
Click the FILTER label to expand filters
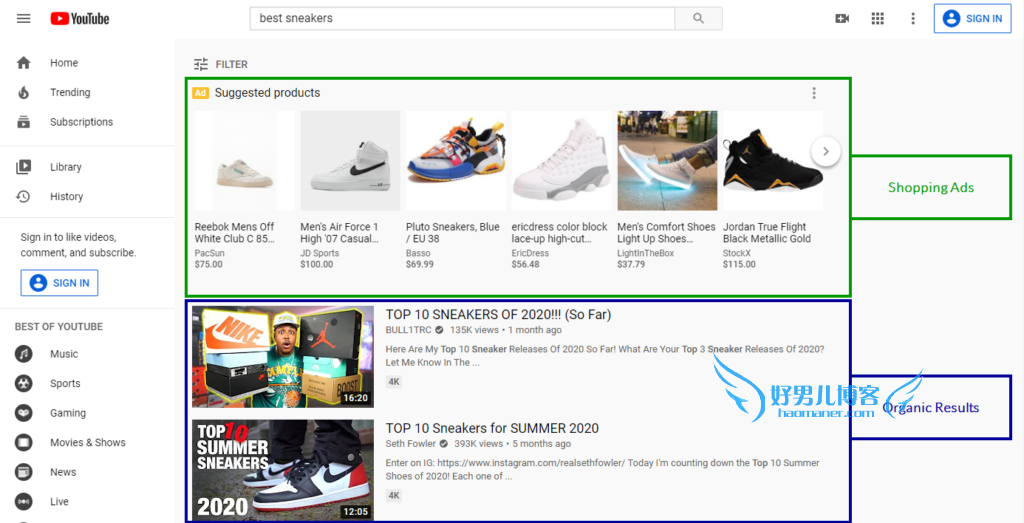click(232, 65)
